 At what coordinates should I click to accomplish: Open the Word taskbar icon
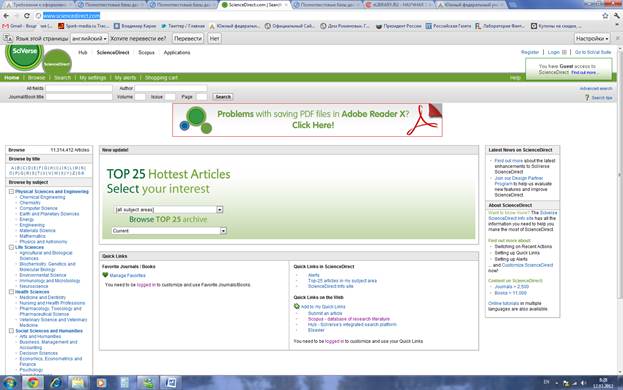tap(170, 383)
